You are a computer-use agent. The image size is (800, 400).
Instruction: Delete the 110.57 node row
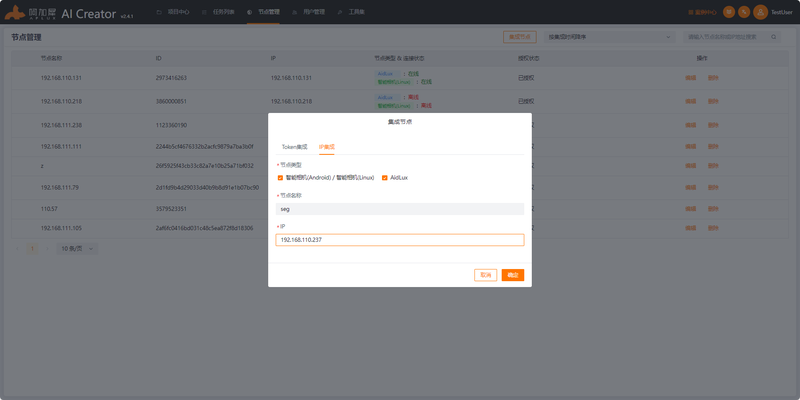713,209
